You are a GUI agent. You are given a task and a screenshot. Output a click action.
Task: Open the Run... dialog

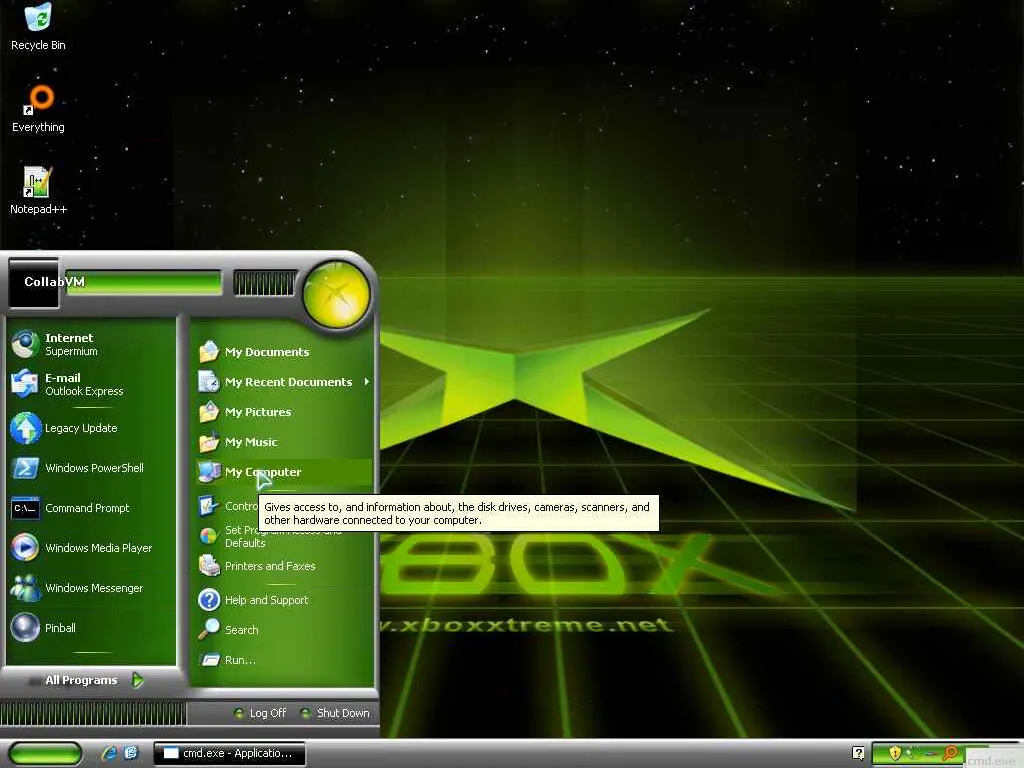(x=283, y=660)
